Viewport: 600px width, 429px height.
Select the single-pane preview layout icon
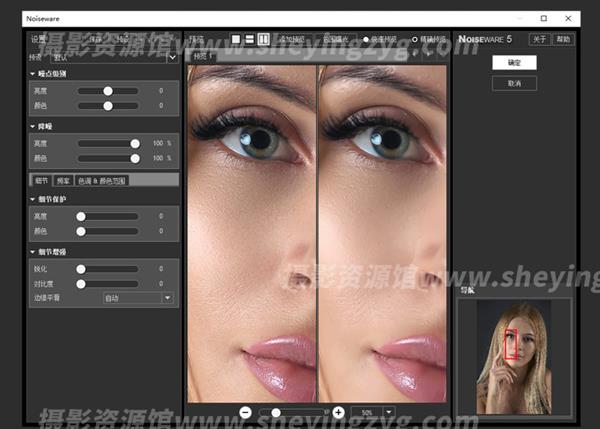[x=236, y=39]
